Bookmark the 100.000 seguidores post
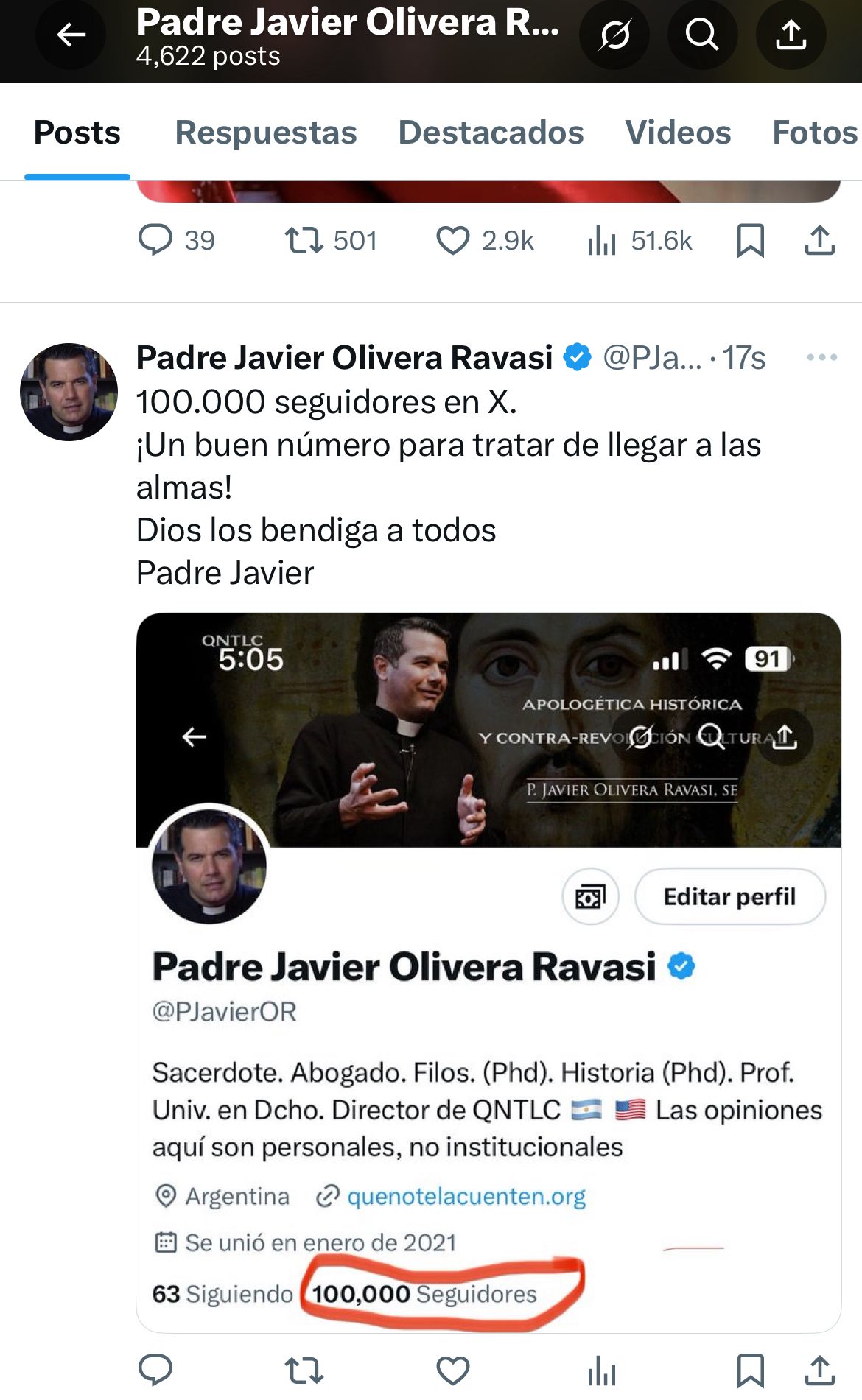 (750, 1371)
